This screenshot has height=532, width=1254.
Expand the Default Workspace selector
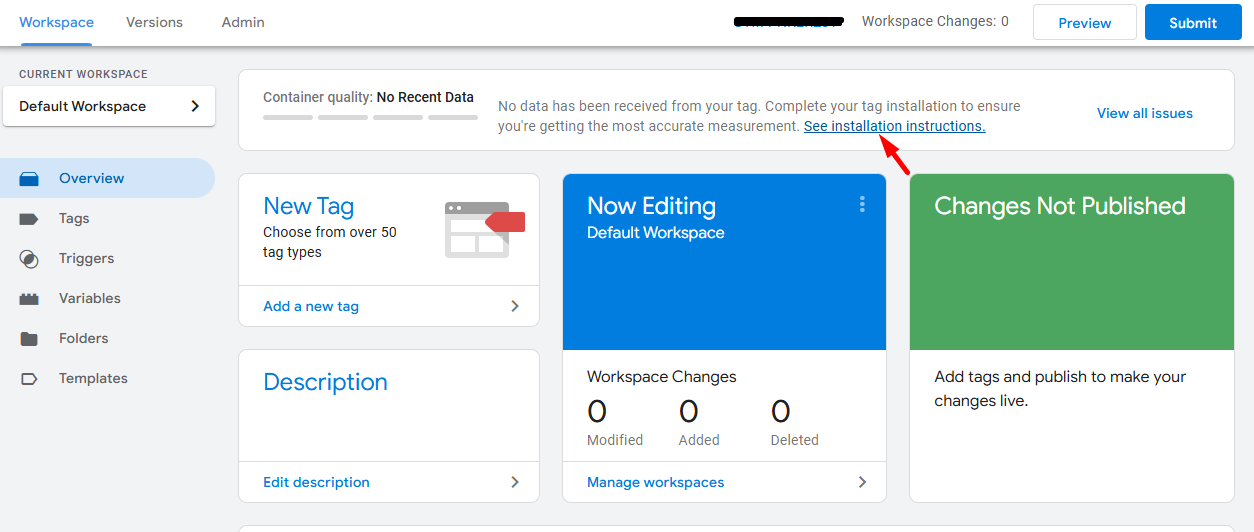[109, 106]
